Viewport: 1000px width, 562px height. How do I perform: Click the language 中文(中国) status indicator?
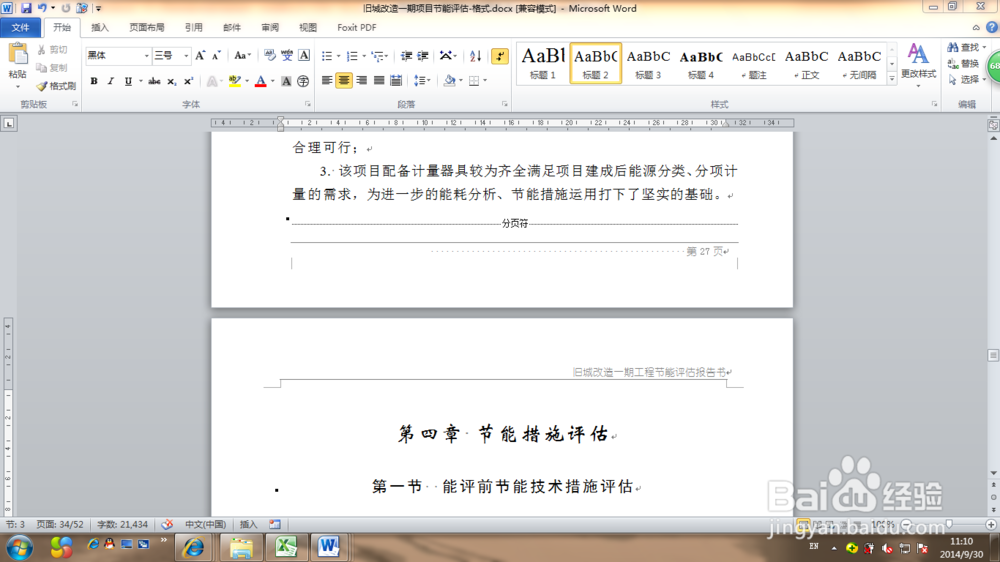click(205, 524)
